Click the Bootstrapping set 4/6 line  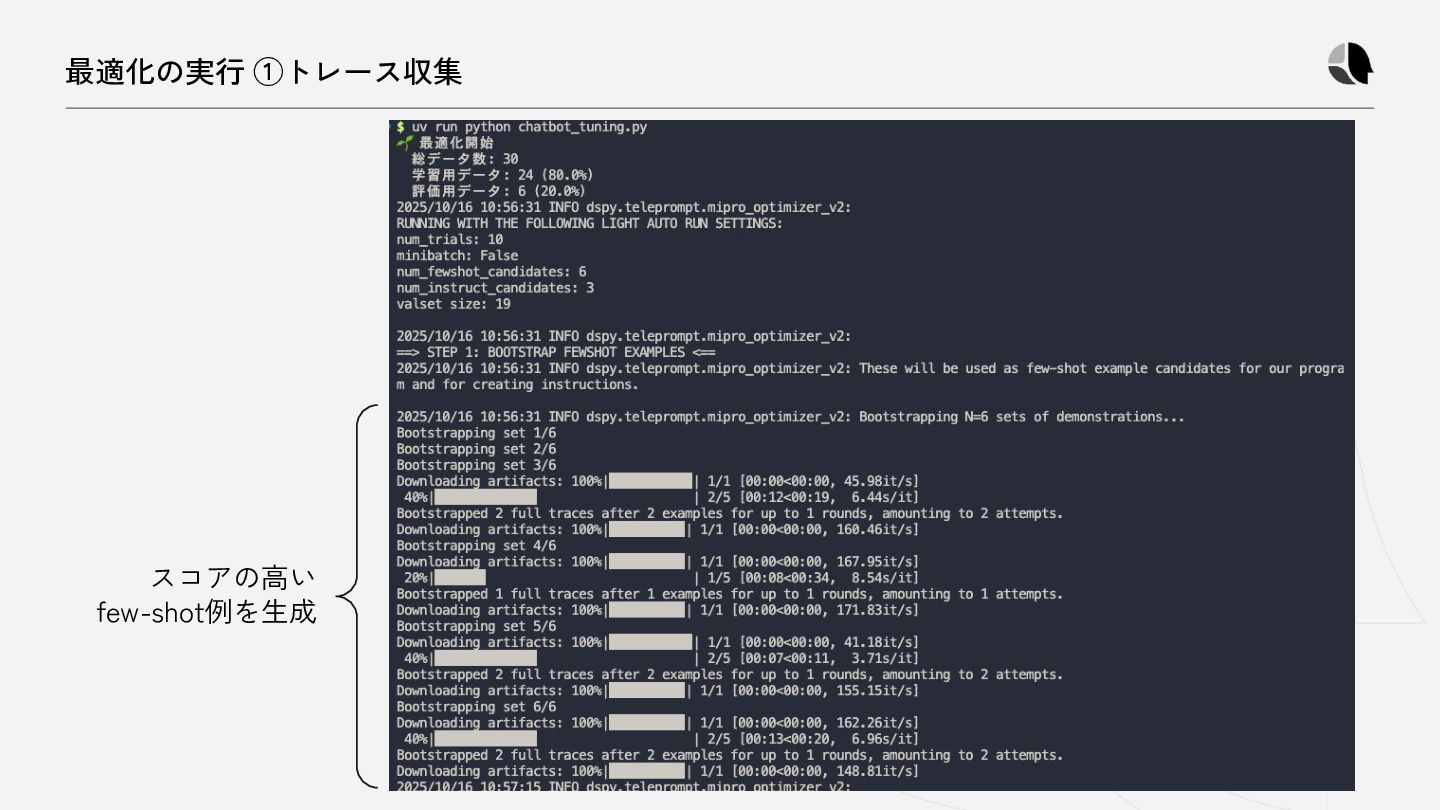(x=476, y=545)
